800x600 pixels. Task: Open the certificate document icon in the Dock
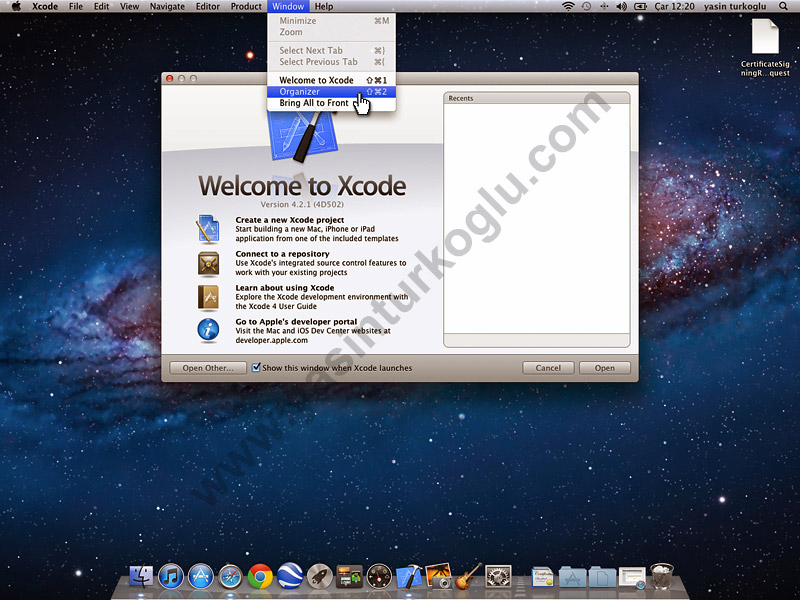tap(542, 577)
